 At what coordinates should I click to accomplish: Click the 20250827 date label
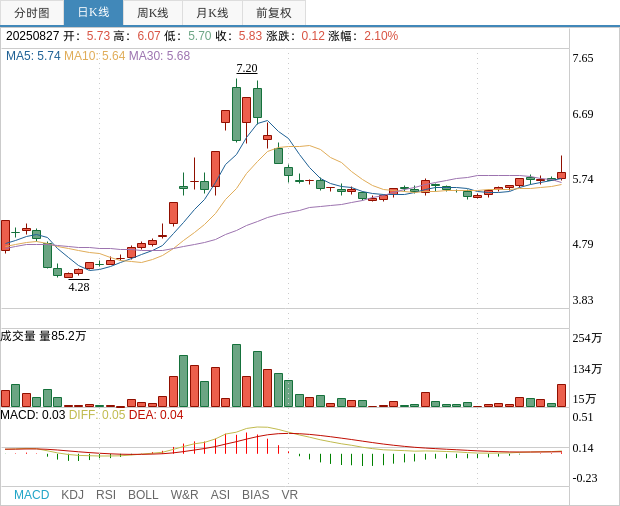tap(32, 36)
